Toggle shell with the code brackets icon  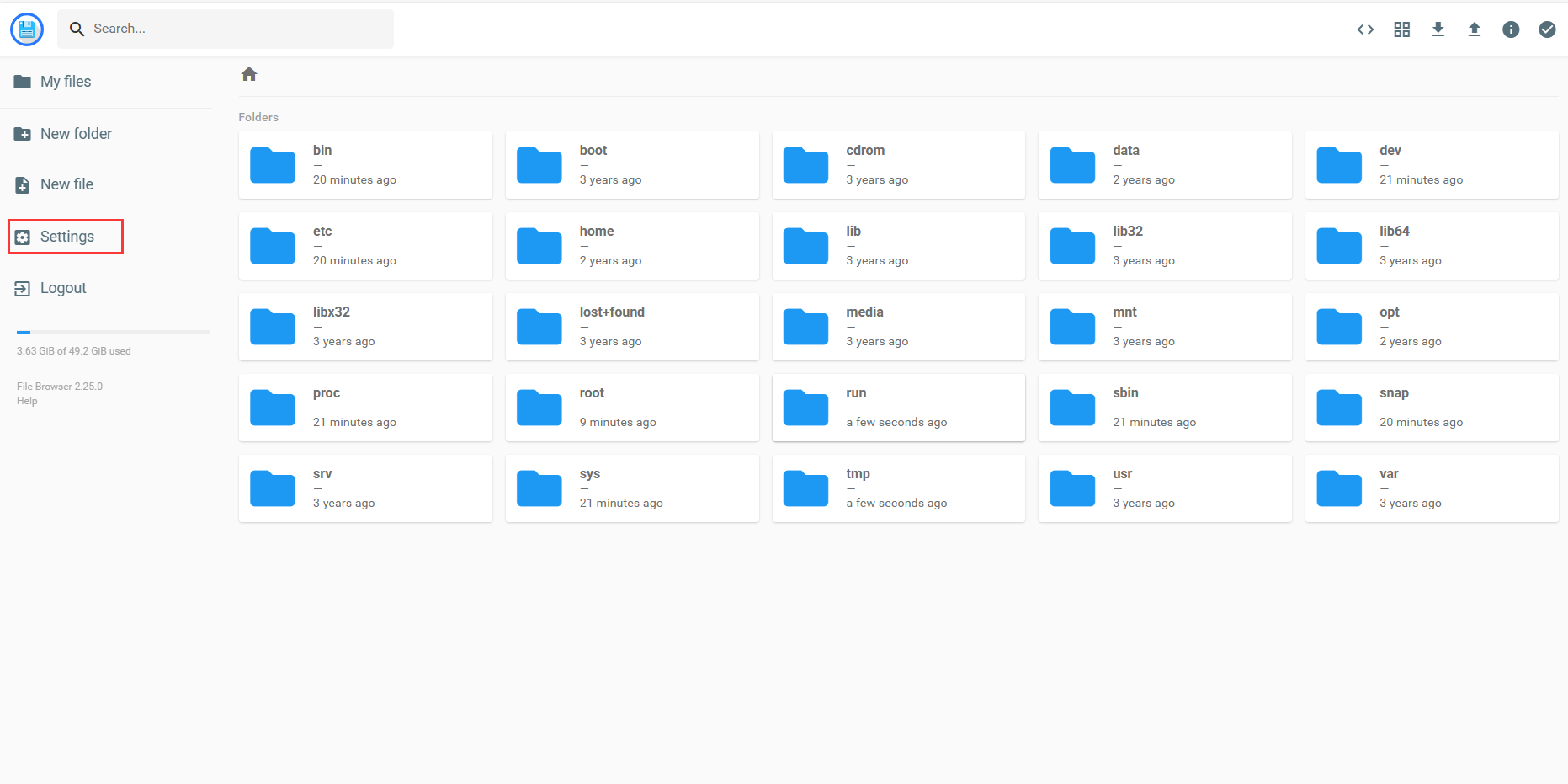point(1365,29)
